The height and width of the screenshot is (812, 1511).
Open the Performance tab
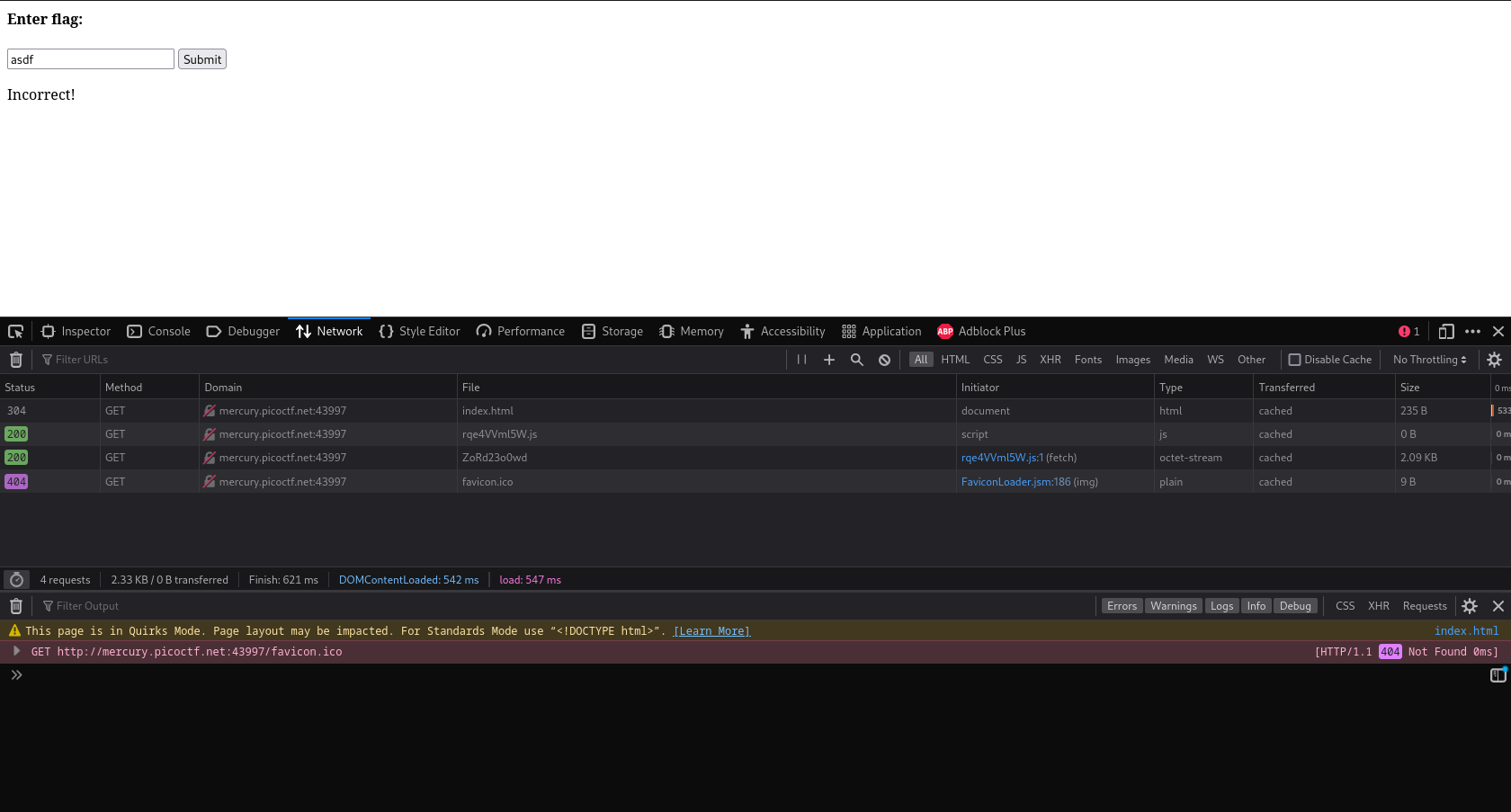[521, 331]
